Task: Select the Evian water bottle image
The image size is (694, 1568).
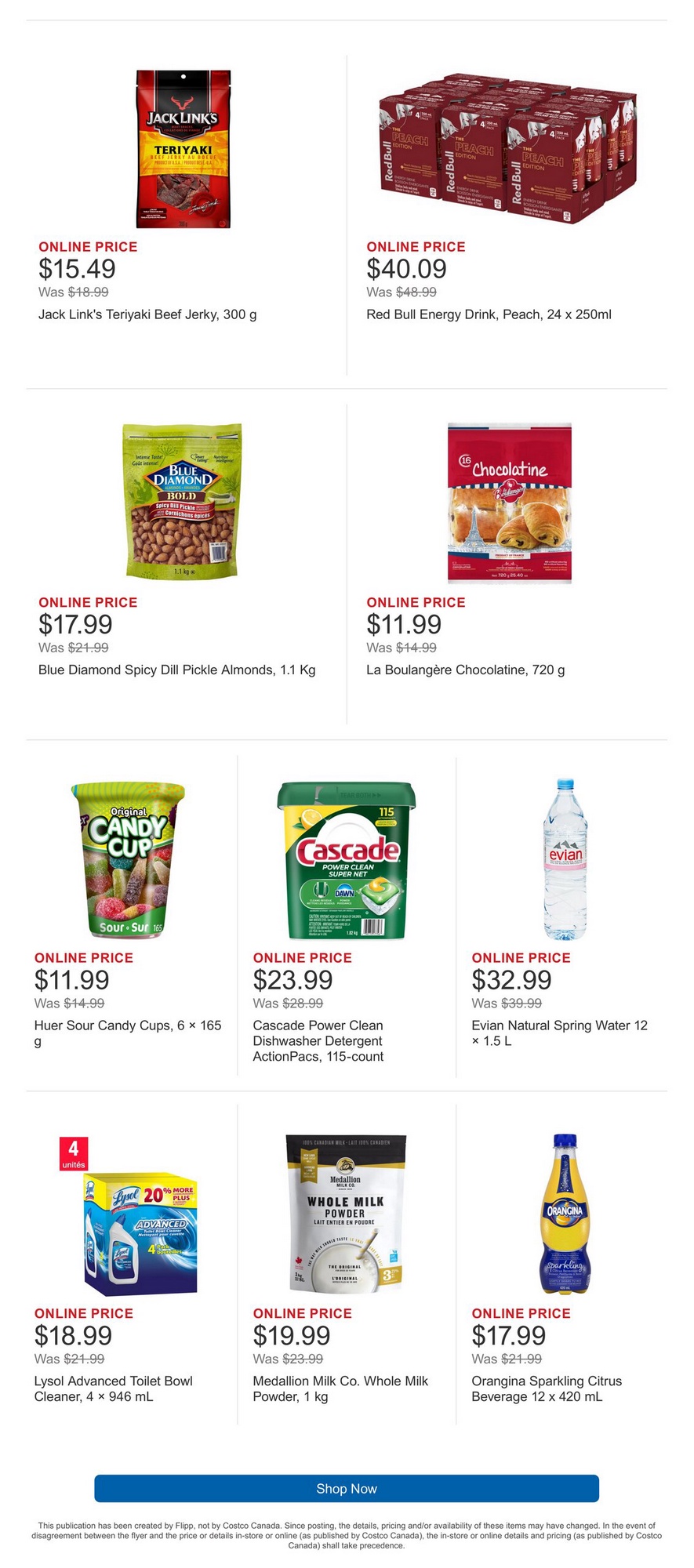Action: coord(565,859)
